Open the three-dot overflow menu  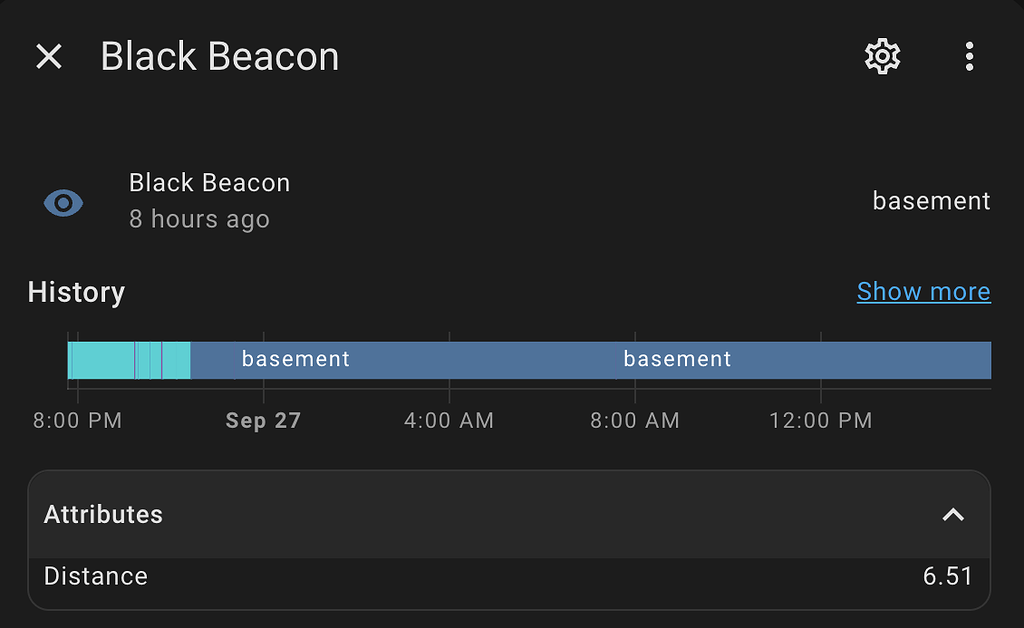(969, 57)
